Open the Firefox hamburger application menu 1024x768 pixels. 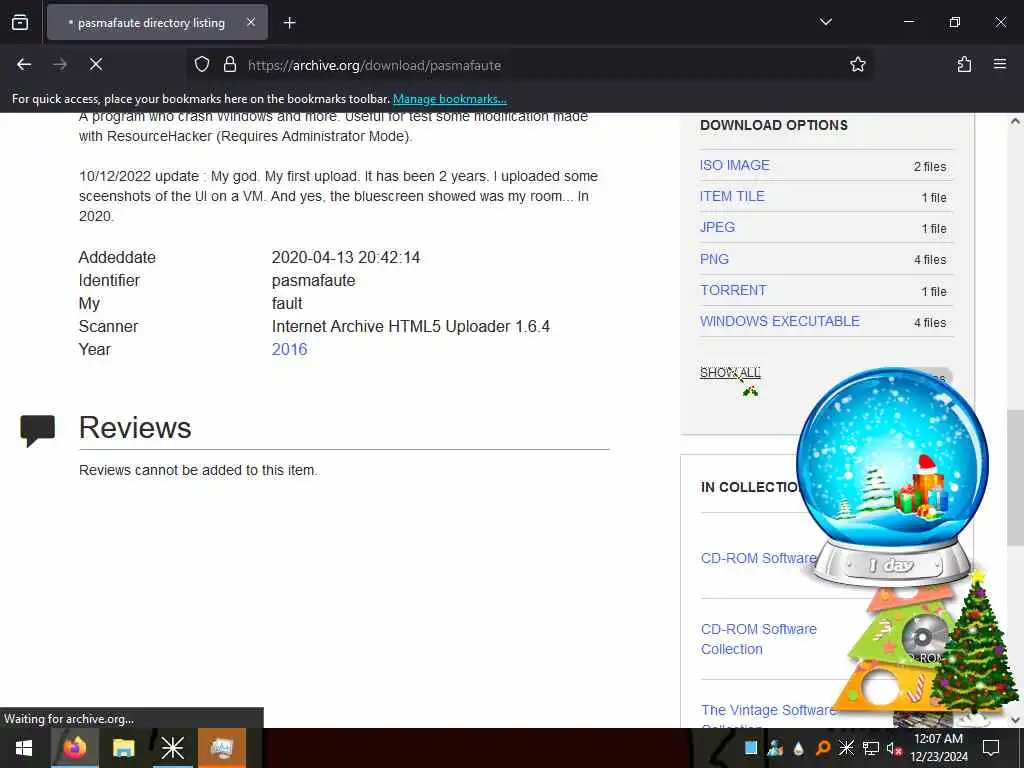coord(1000,65)
